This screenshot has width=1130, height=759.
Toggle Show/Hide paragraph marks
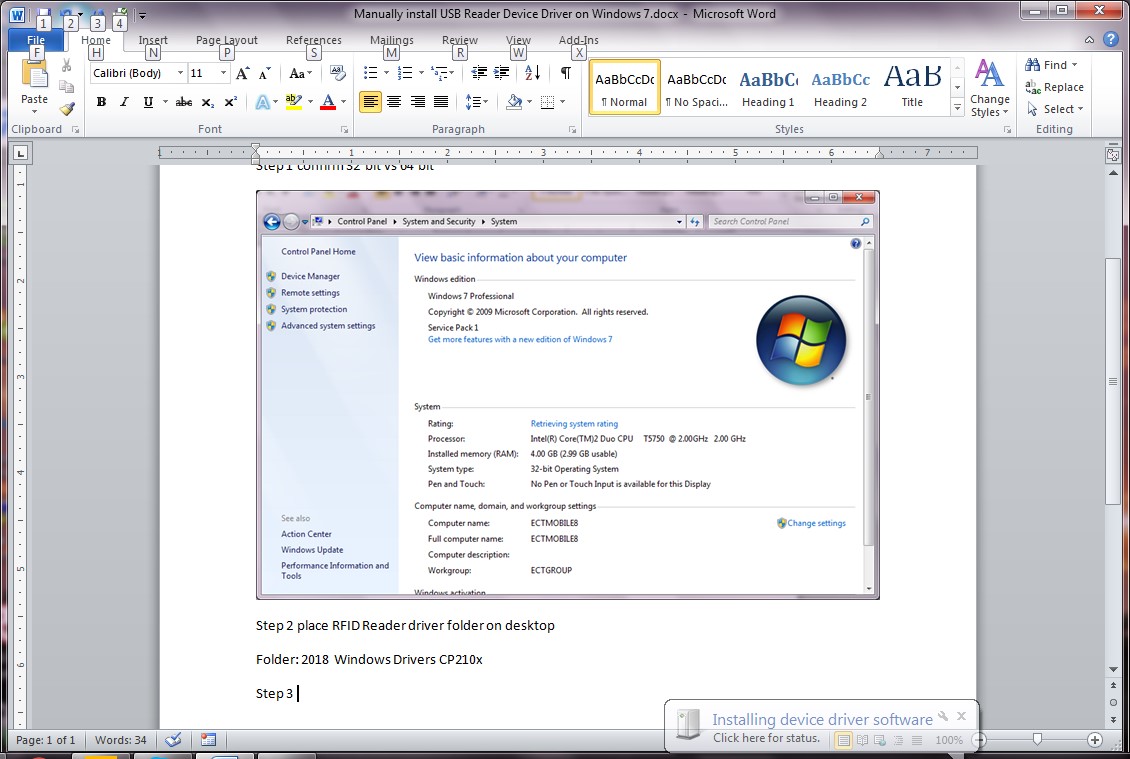(566, 73)
